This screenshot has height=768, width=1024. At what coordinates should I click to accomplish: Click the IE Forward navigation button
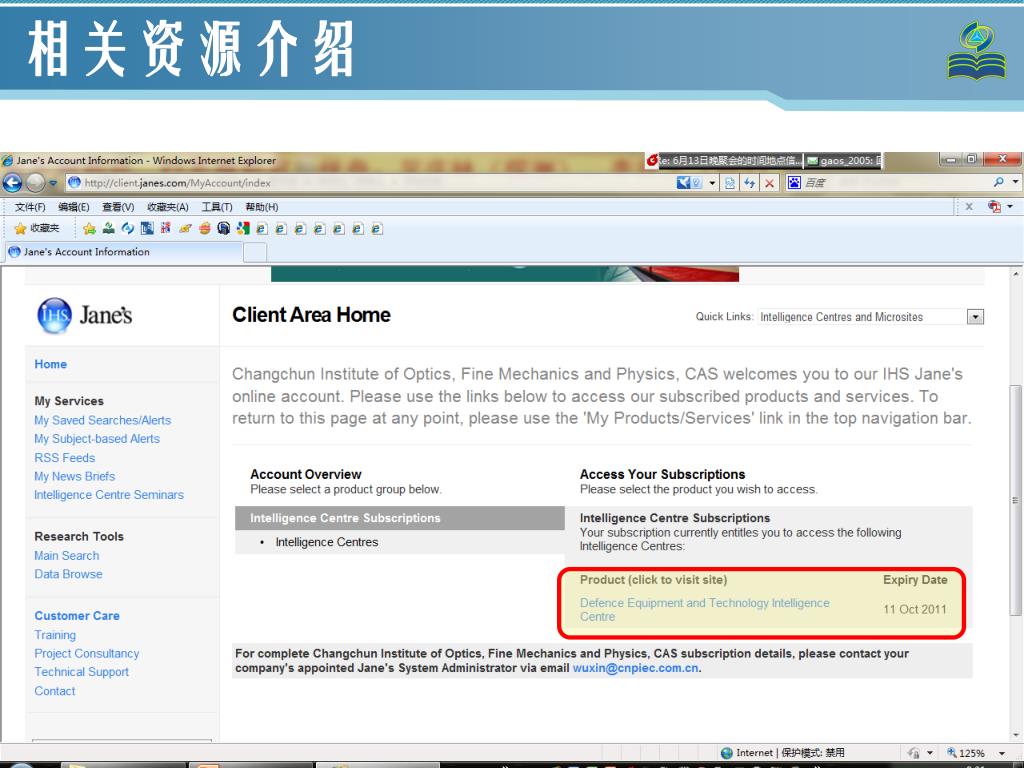click(x=35, y=183)
